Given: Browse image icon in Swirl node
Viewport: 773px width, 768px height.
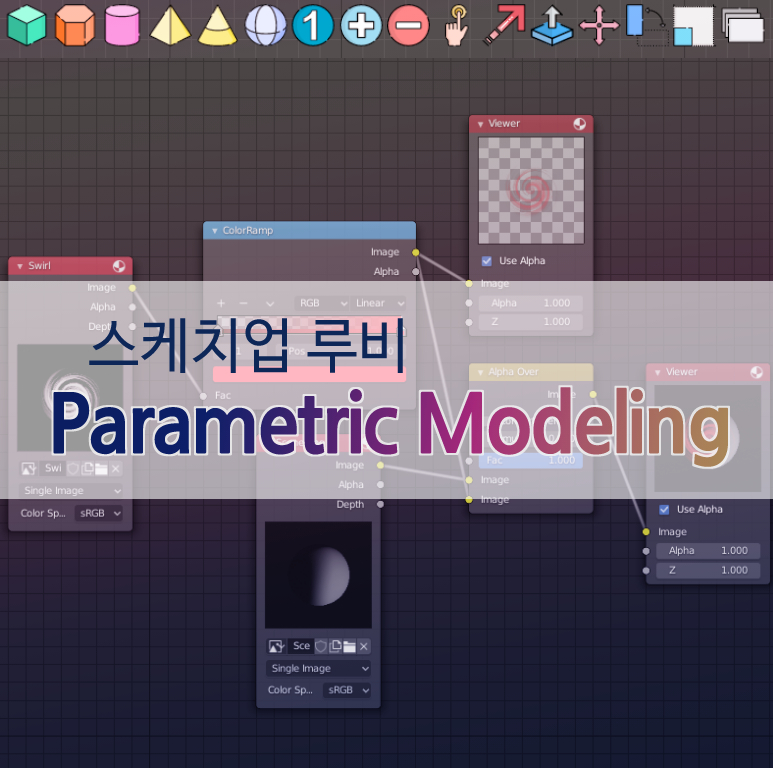Looking at the screenshot, I should pyautogui.click(x=29, y=468).
